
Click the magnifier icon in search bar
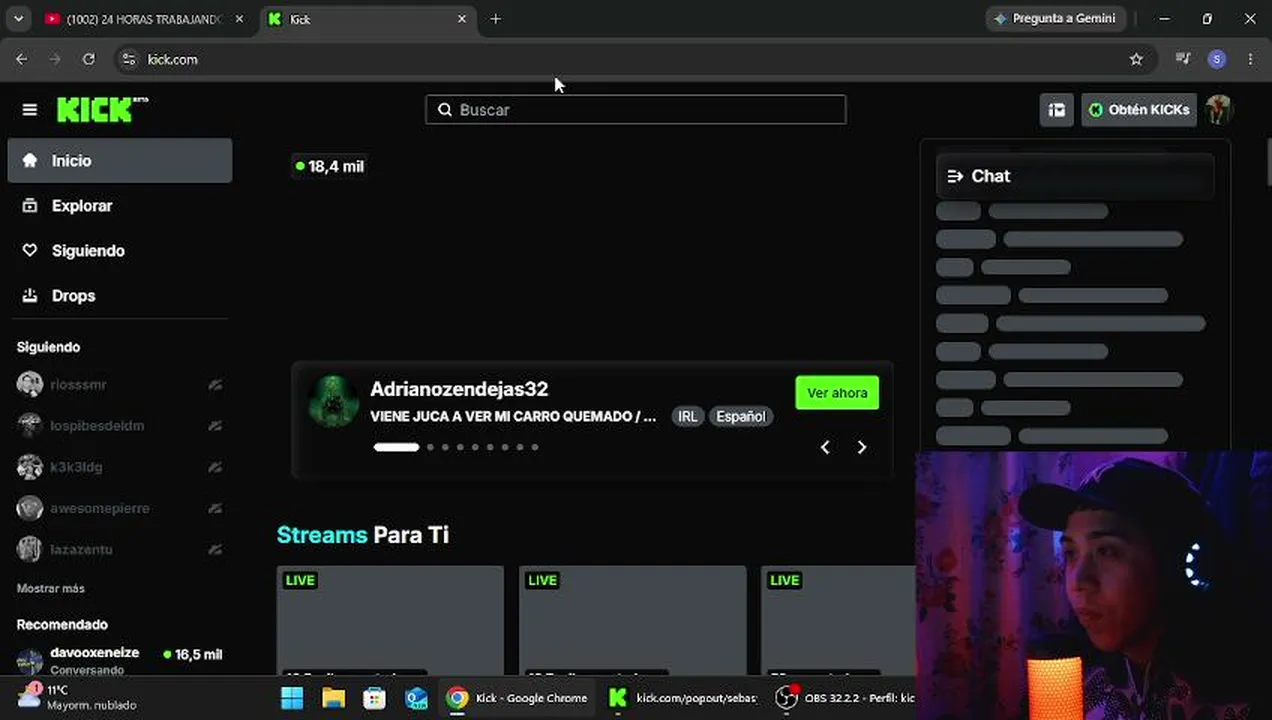tap(445, 110)
